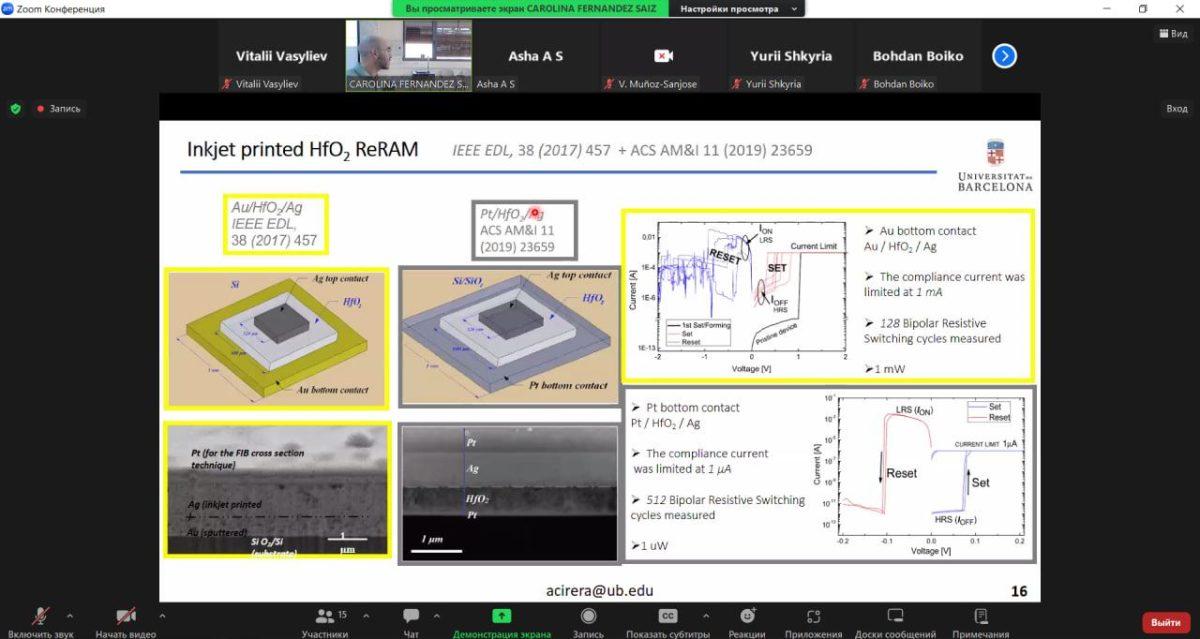Viewport: 1200px width, 639px height.
Task: Click the Вход button at right
Action: click(1176, 108)
